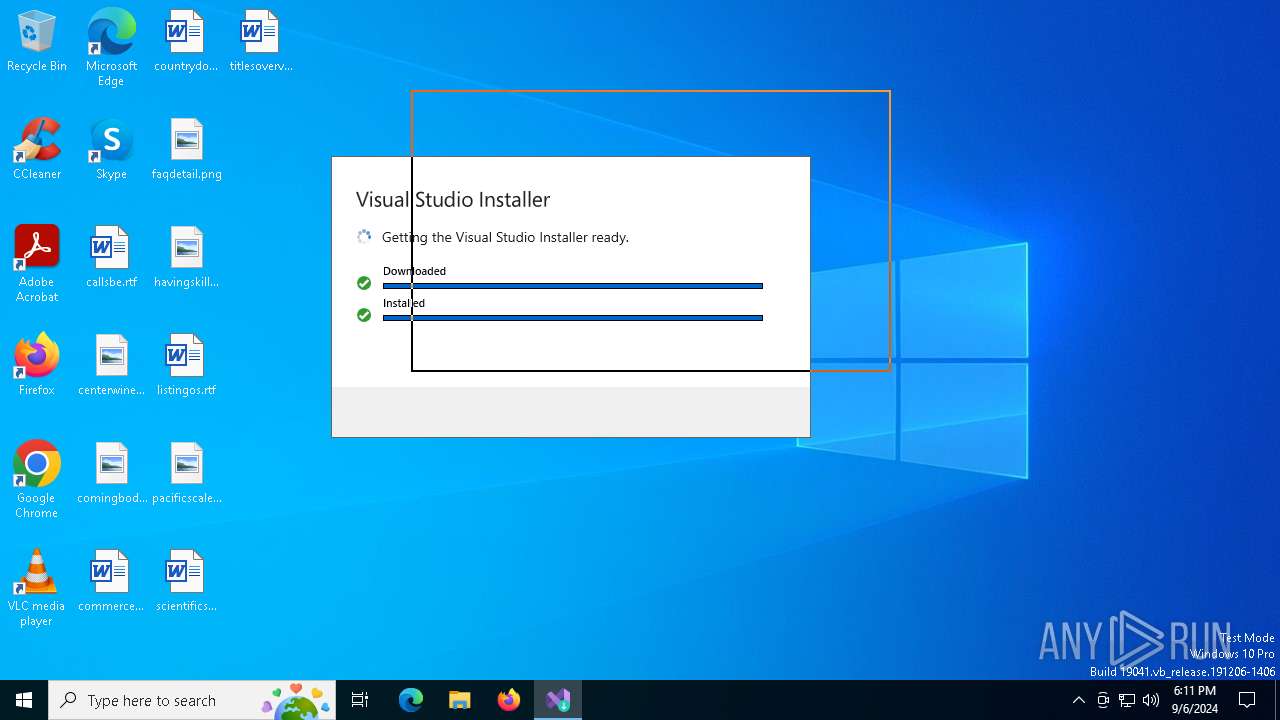Open Firefox from the taskbar
1280x720 pixels.
(x=509, y=700)
